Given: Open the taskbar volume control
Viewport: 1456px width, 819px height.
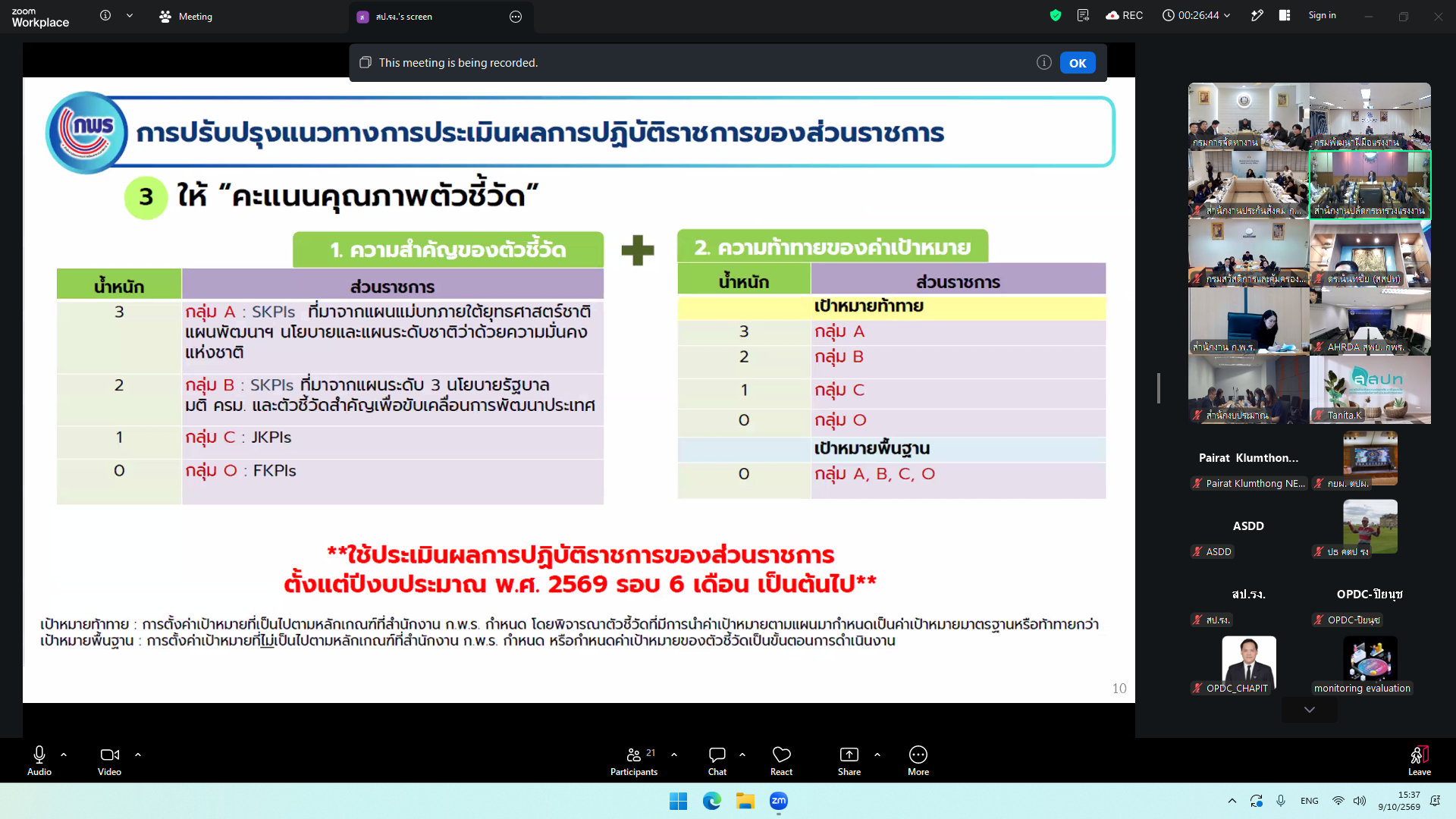Looking at the screenshot, I should (1360, 801).
